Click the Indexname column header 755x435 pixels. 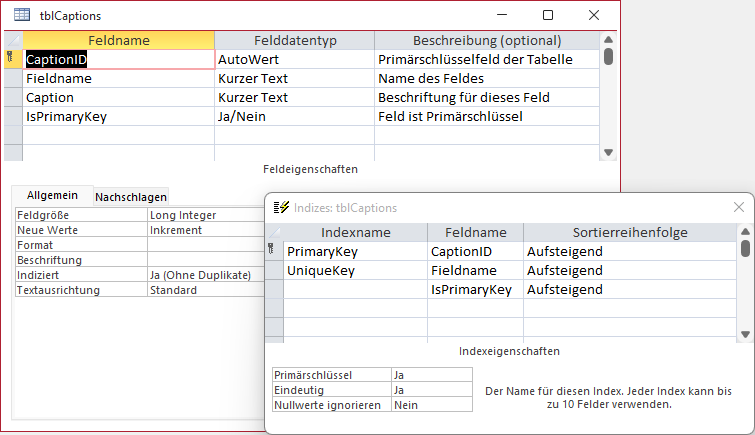355,232
